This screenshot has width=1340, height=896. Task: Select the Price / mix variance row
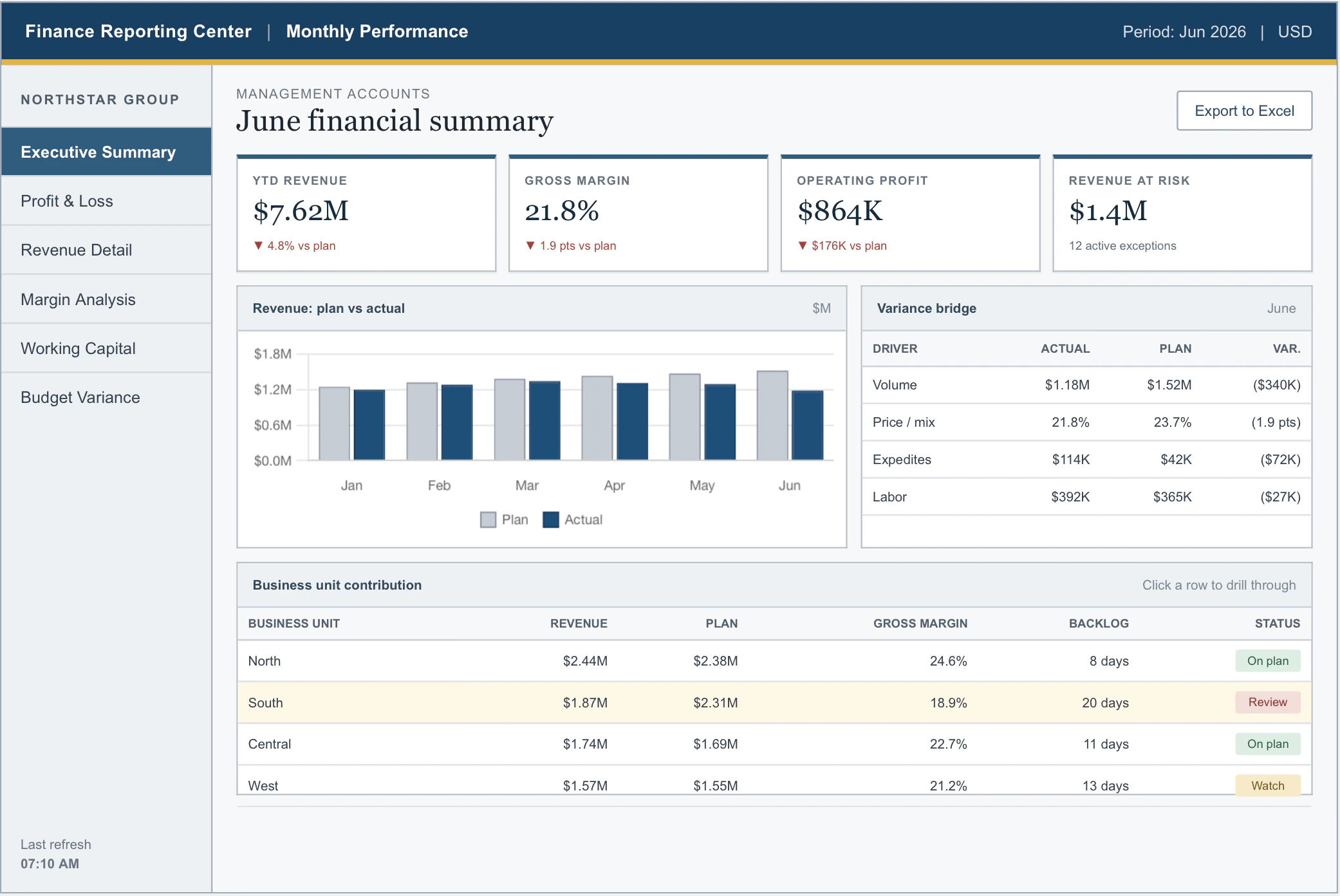pos(1086,422)
